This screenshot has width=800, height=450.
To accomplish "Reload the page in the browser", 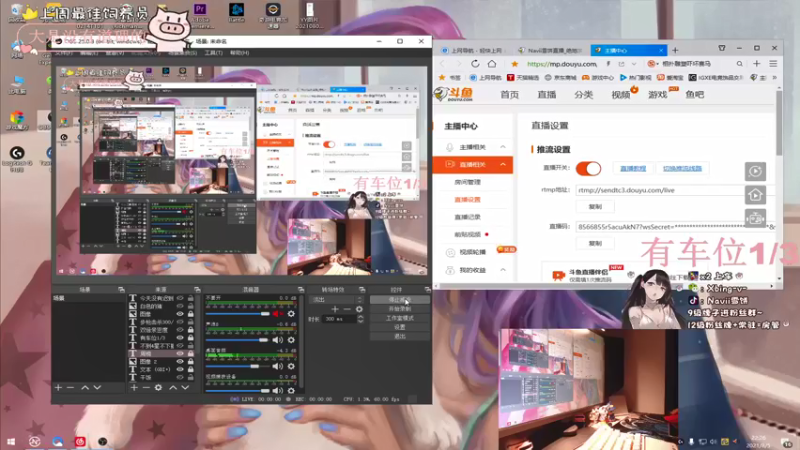I will (475, 64).
